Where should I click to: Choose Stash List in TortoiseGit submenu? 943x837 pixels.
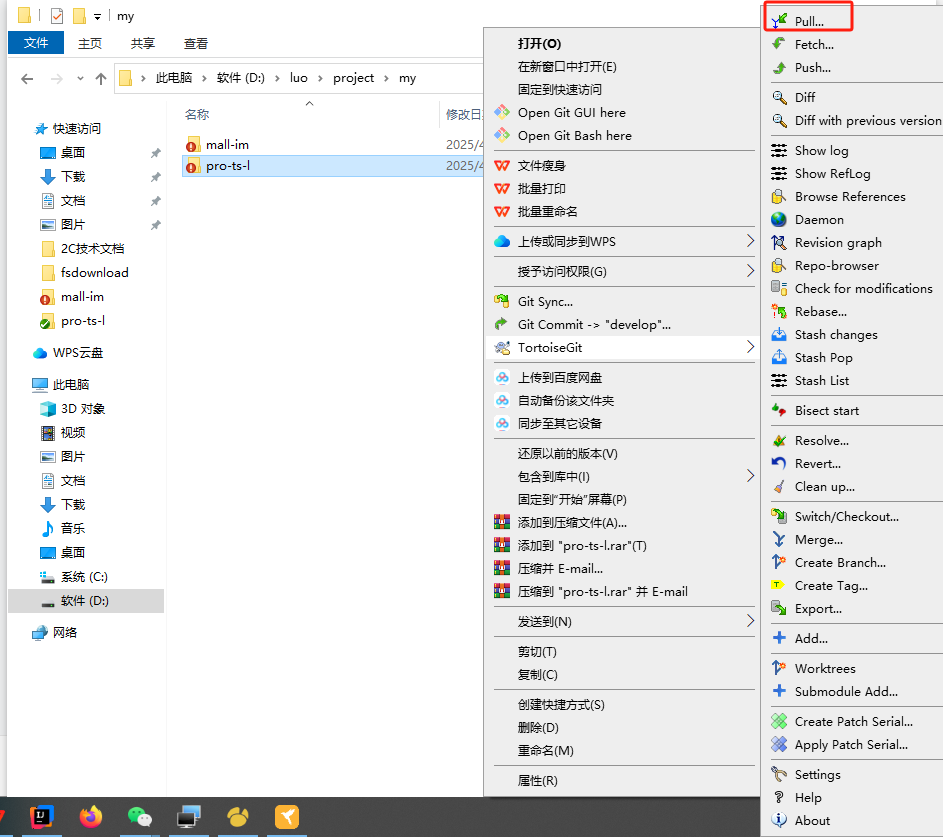[x=822, y=381]
